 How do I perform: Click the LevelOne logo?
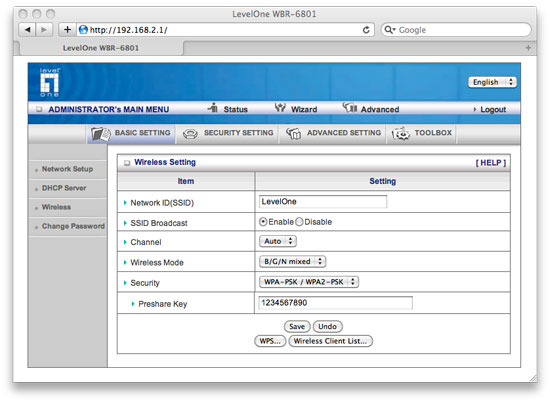pos(49,83)
